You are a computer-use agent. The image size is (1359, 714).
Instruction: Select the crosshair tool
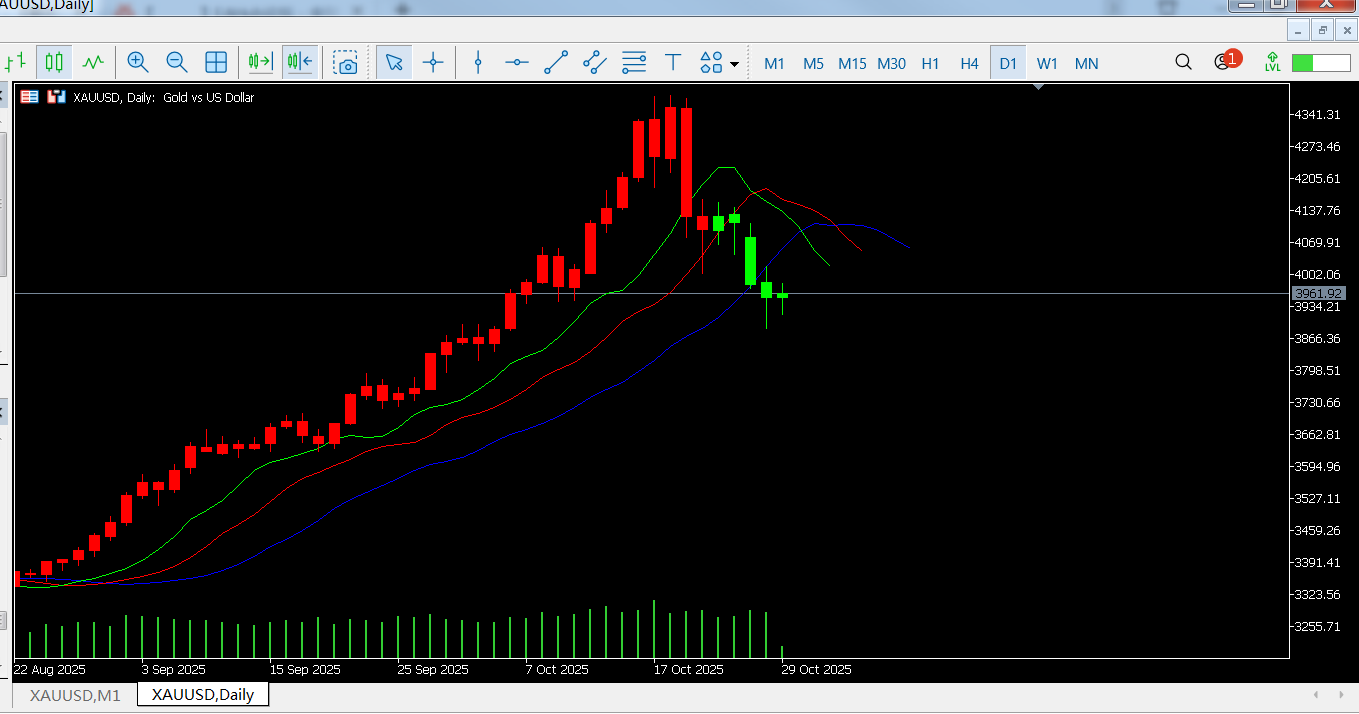[x=433, y=63]
